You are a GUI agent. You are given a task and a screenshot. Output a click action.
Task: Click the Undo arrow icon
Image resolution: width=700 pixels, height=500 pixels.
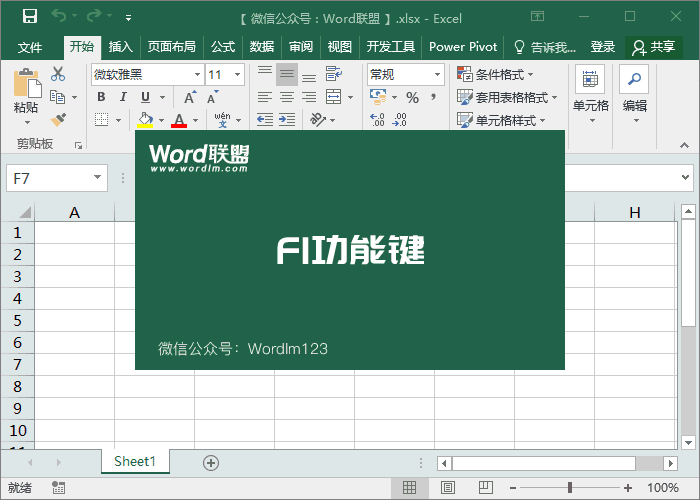coord(58,16)
